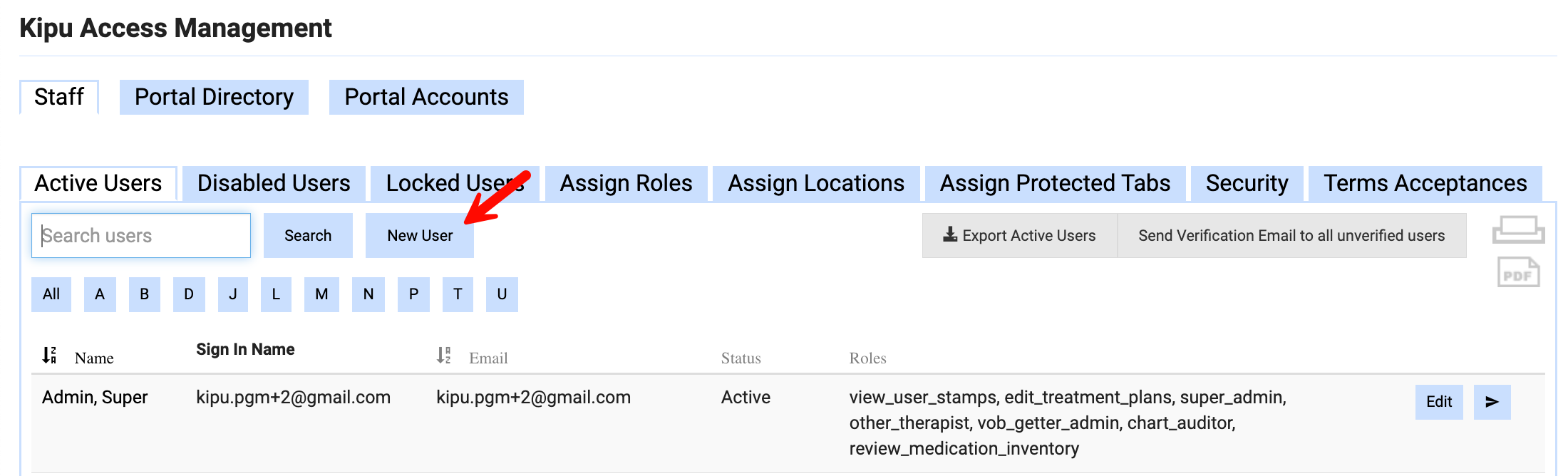1568x476 pixels.
Task: Click the Search users input field
Action: click(141, 236)
